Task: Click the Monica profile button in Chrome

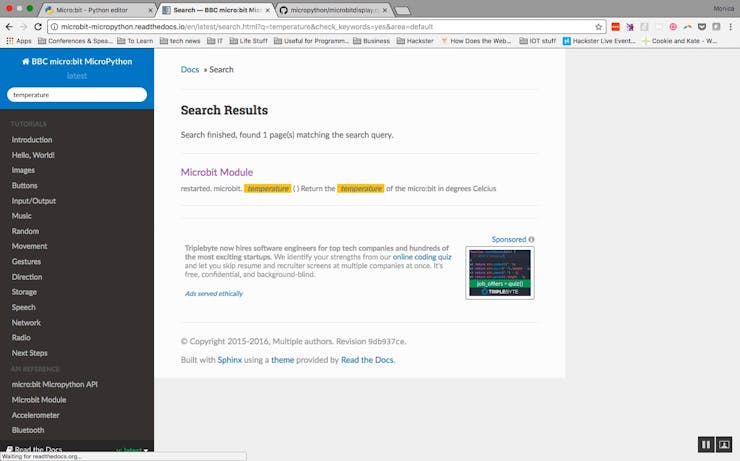Action: click(x=723, y=8)
